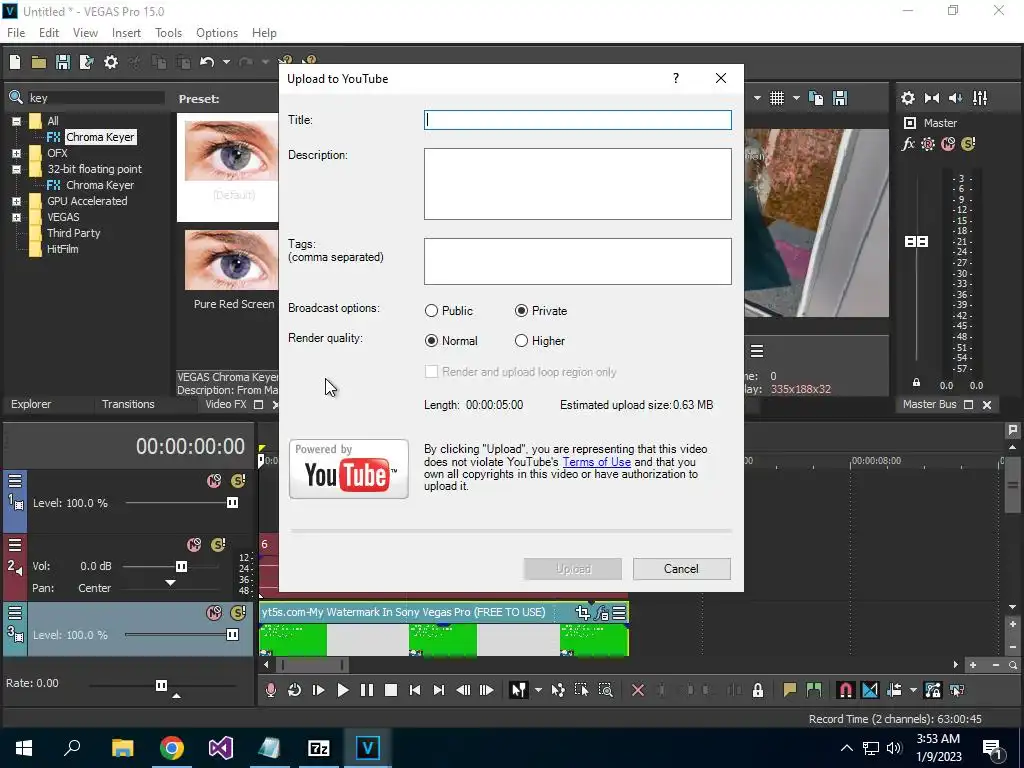This screenshot has height=768, width=1024.
Task: Toggle Automatic Crossfades icon
Action: (x=870, y=690)
